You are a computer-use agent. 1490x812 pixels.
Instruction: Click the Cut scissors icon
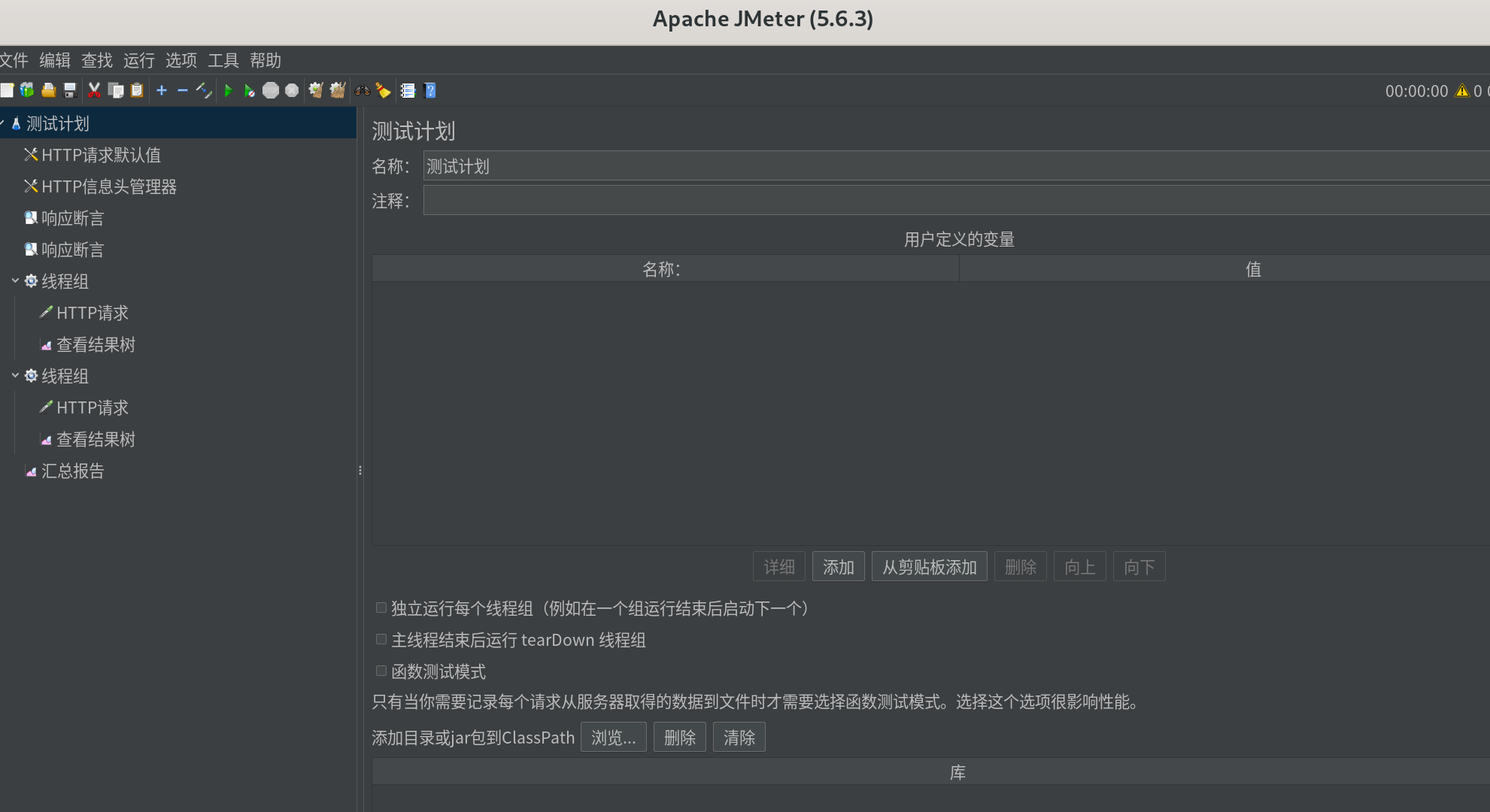point(94,90)
